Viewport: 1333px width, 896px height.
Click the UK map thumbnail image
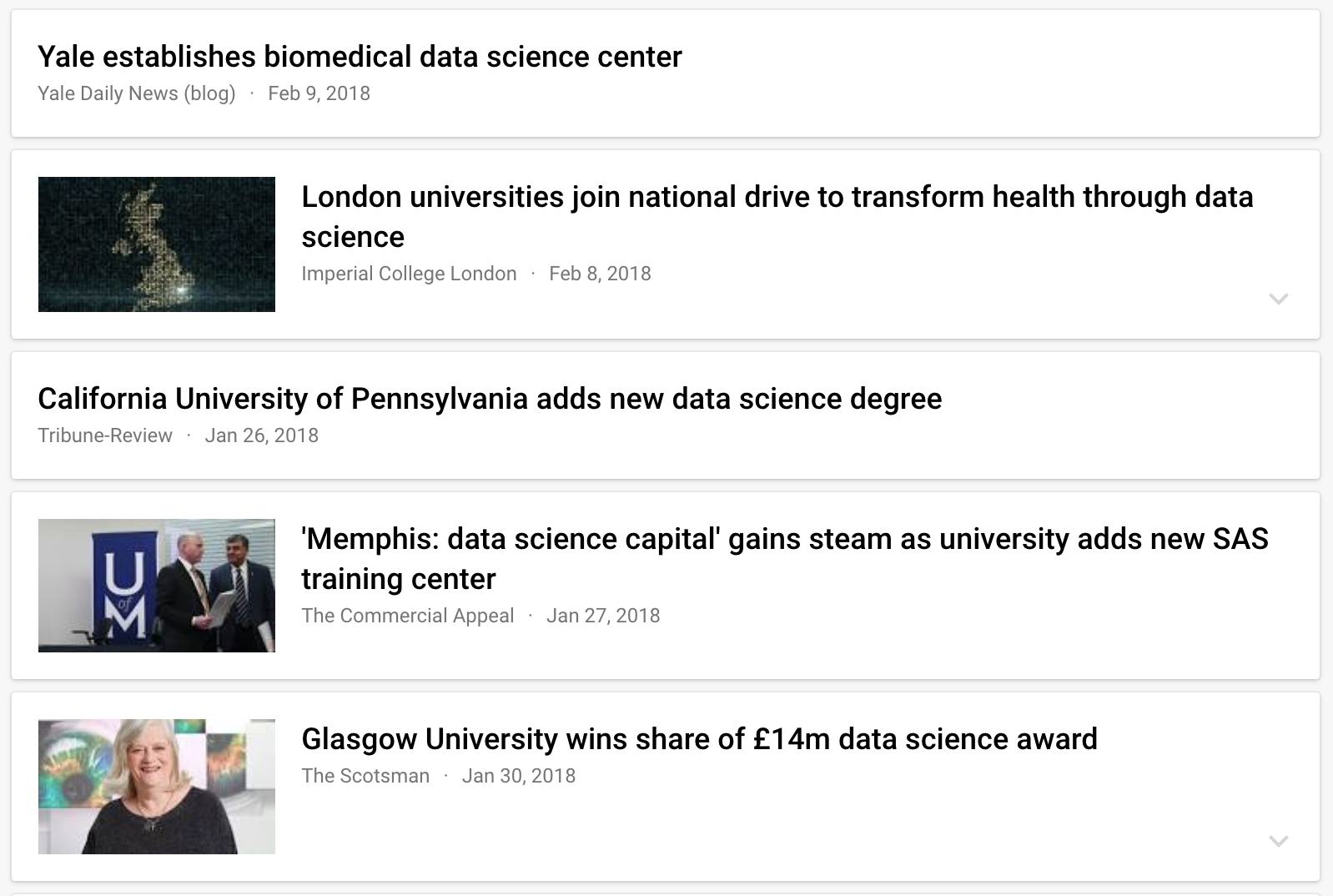coord(157,244)
